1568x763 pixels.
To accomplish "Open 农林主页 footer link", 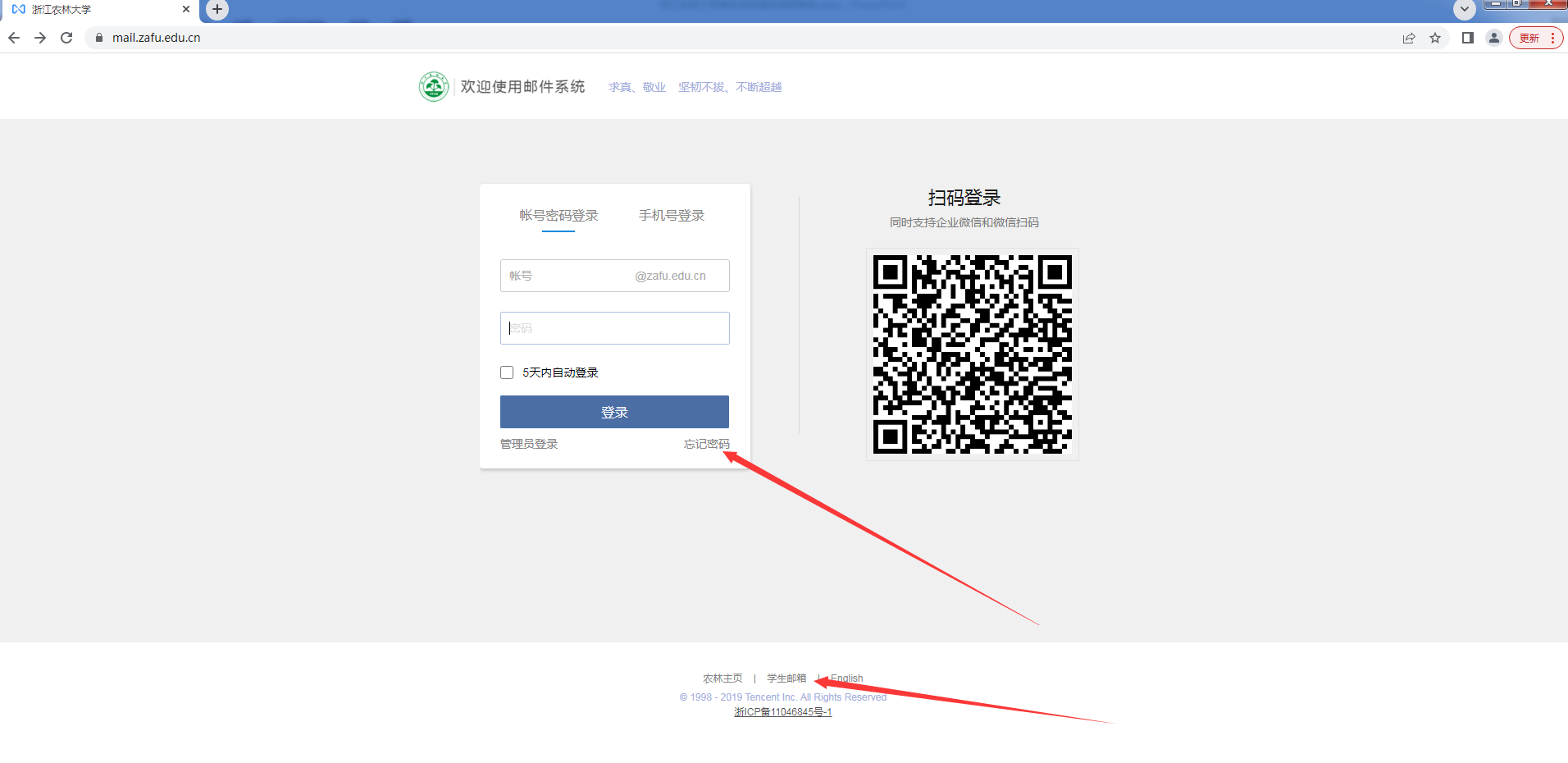I will 722,678.
